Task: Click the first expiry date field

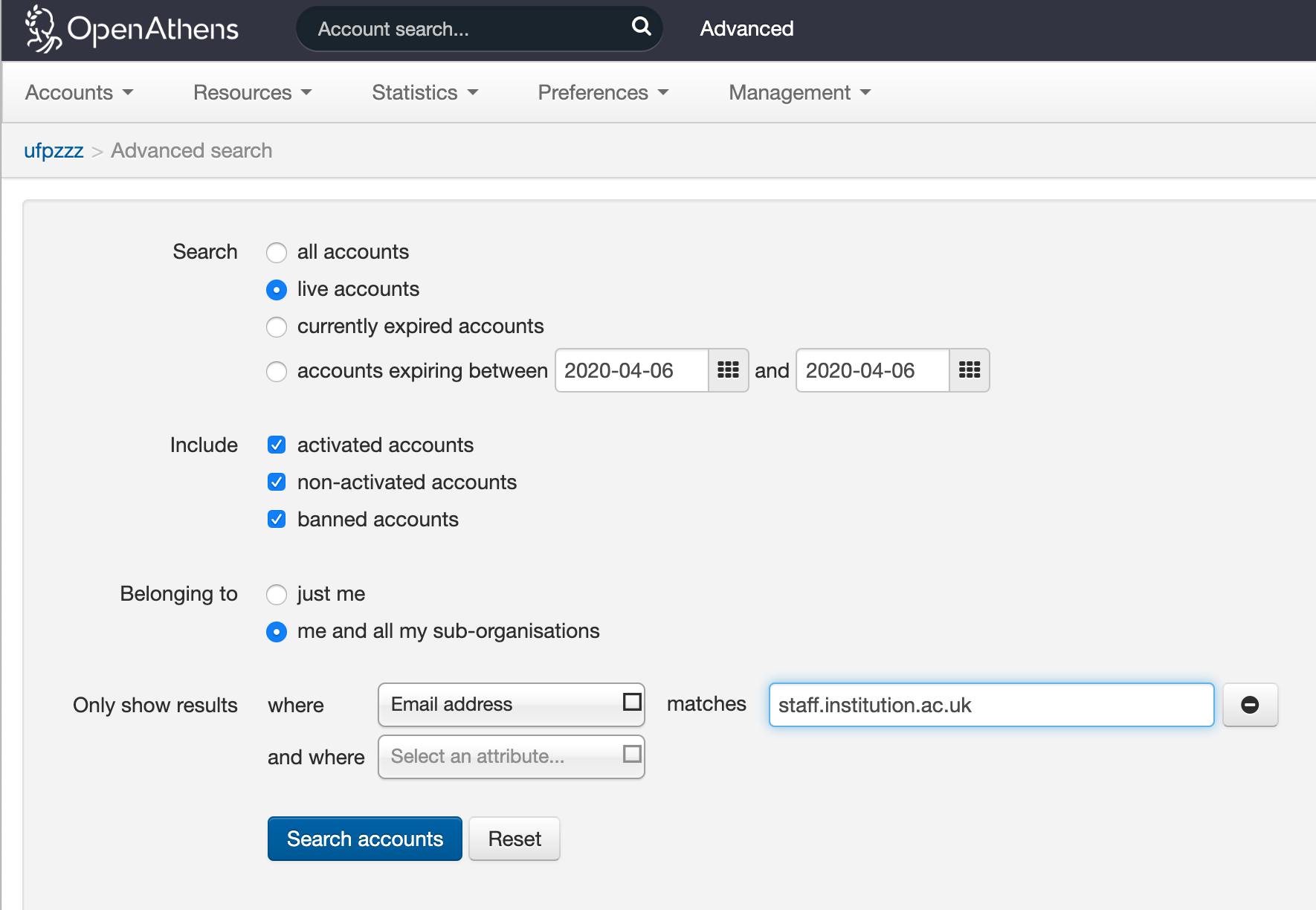Action: [632, 370]
